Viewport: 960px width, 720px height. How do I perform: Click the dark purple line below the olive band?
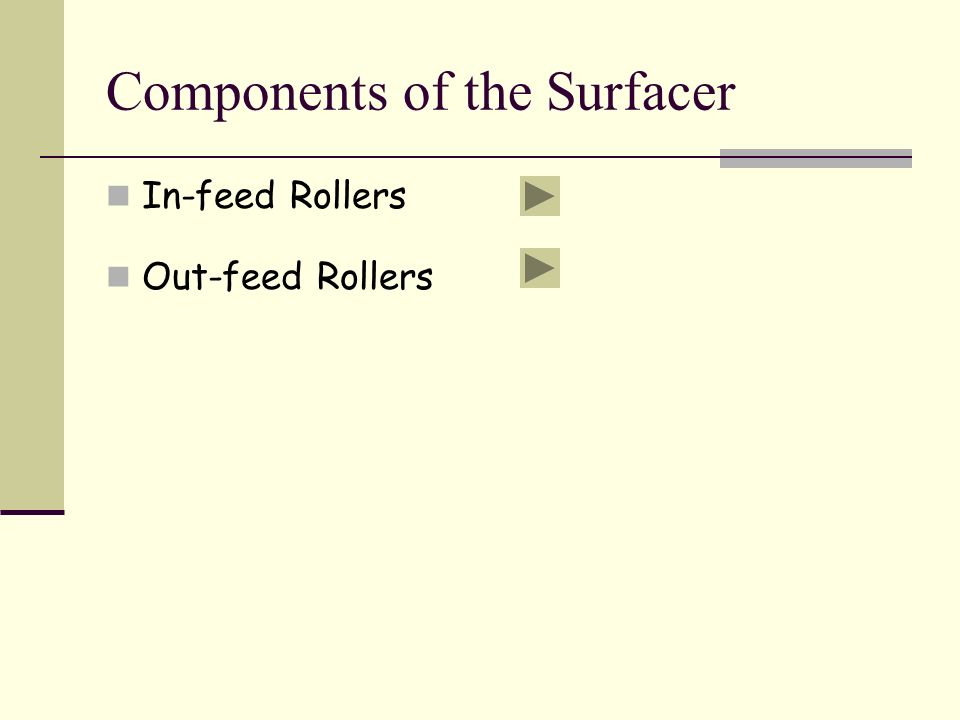32,512
